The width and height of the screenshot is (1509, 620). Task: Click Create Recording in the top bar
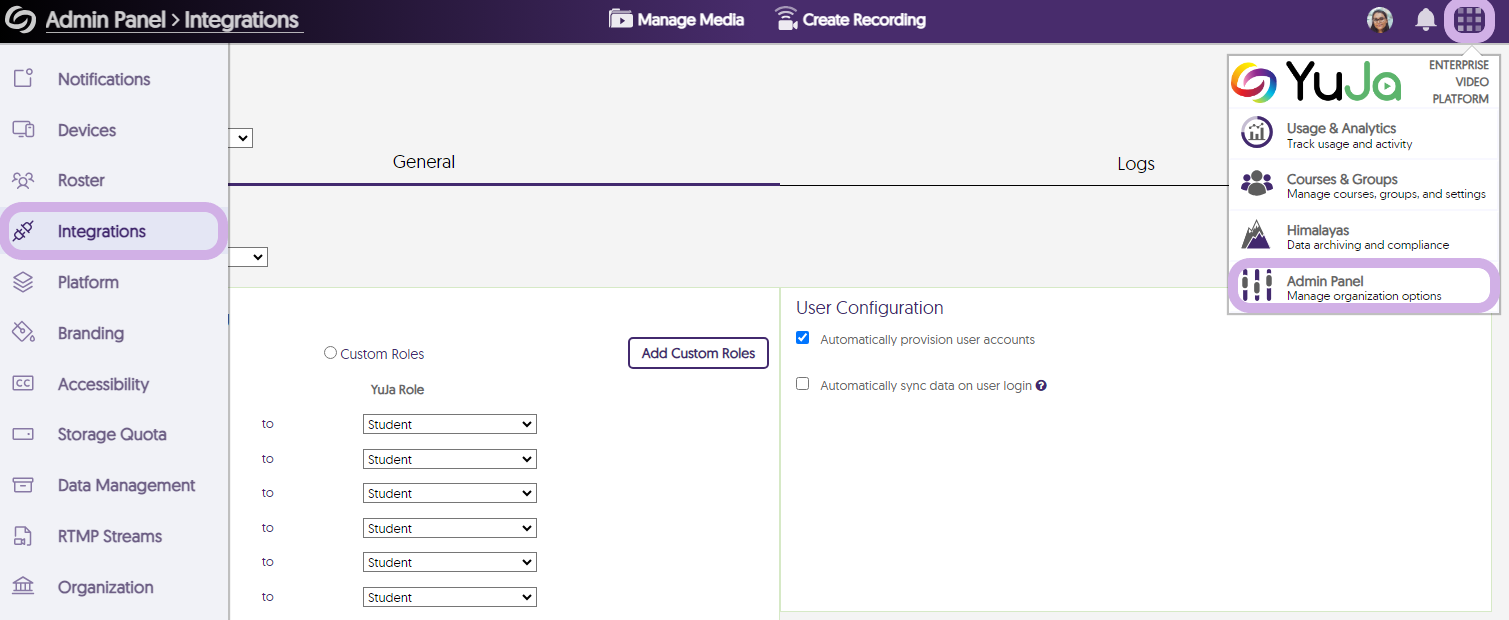click(850, 20)
